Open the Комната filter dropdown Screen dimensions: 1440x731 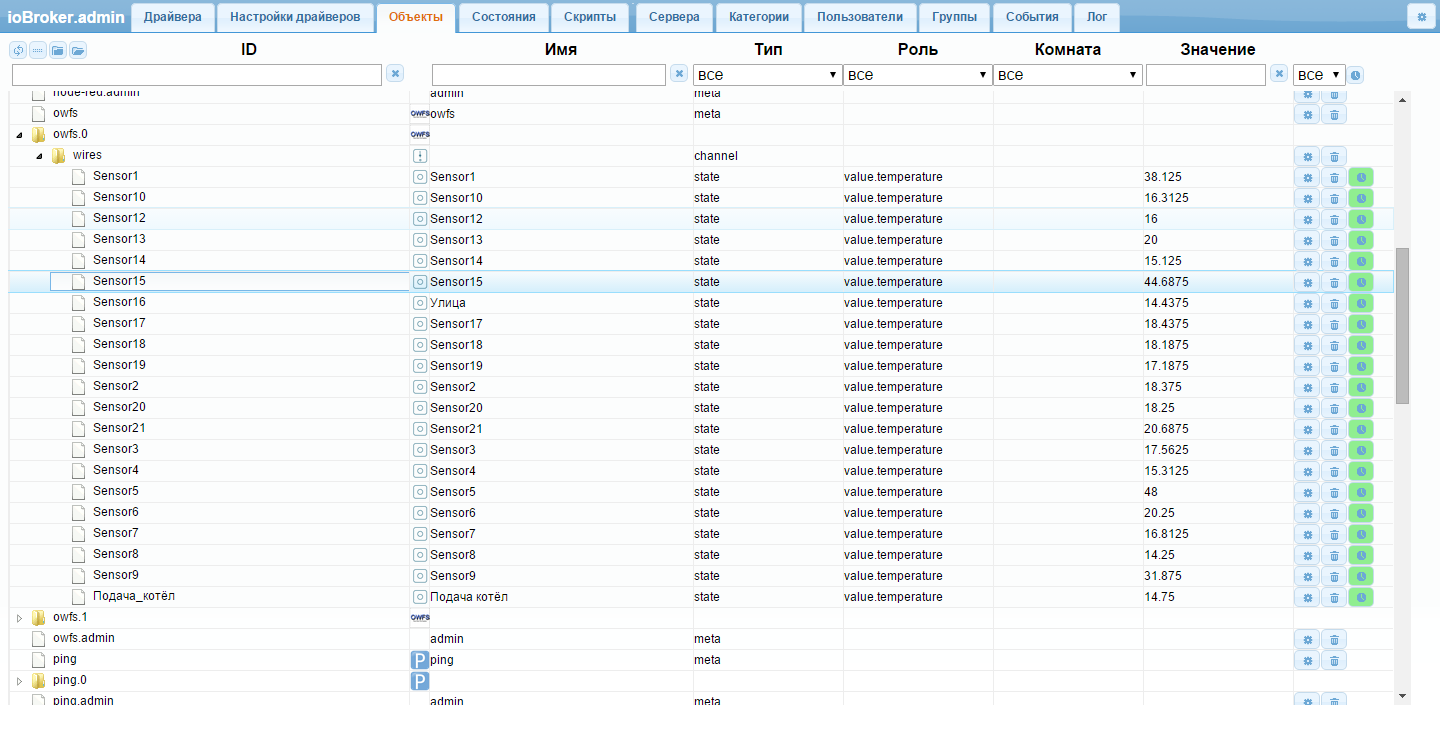pos(1067,75)
